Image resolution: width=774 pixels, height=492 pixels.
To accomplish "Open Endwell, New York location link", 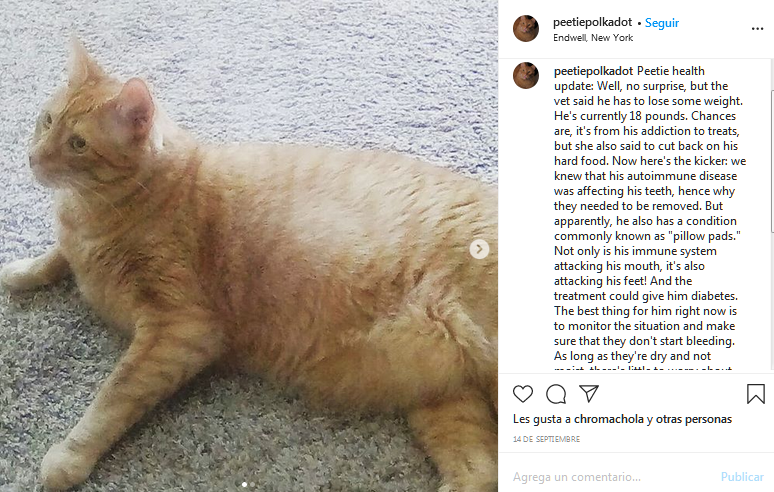I will click(593, 38).
